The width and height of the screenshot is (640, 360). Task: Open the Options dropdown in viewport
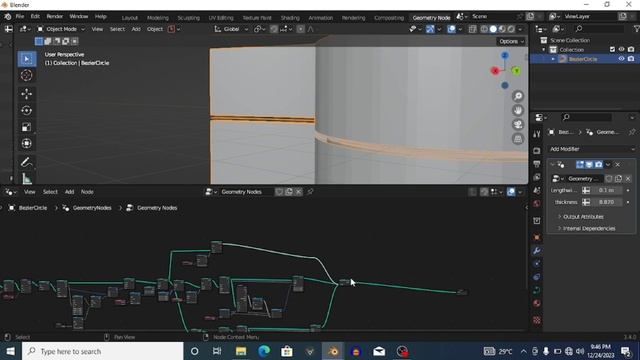coord(511,41)
